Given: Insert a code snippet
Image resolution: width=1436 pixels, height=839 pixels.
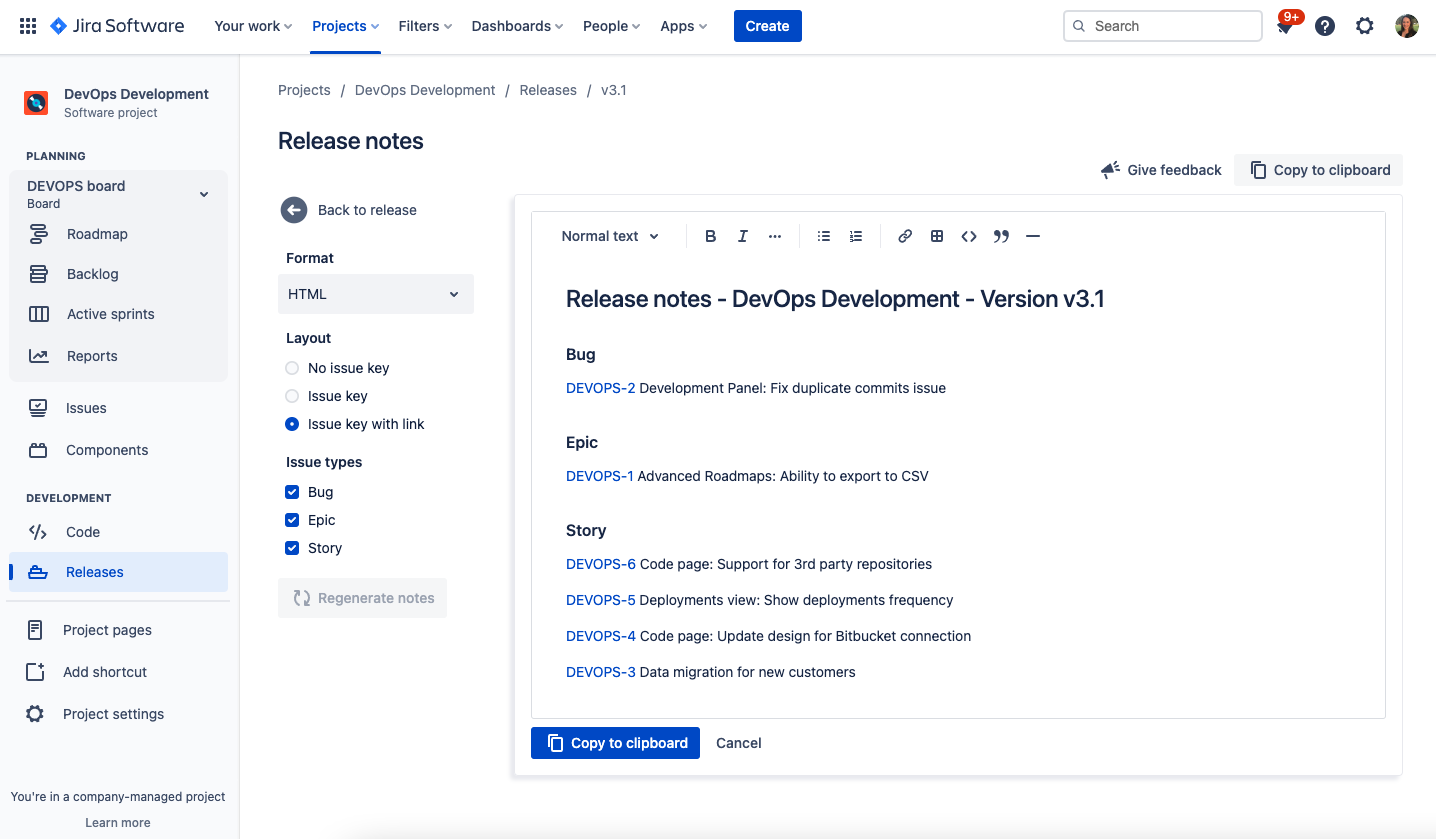Looking at the screenshot, I should (969, 236).
